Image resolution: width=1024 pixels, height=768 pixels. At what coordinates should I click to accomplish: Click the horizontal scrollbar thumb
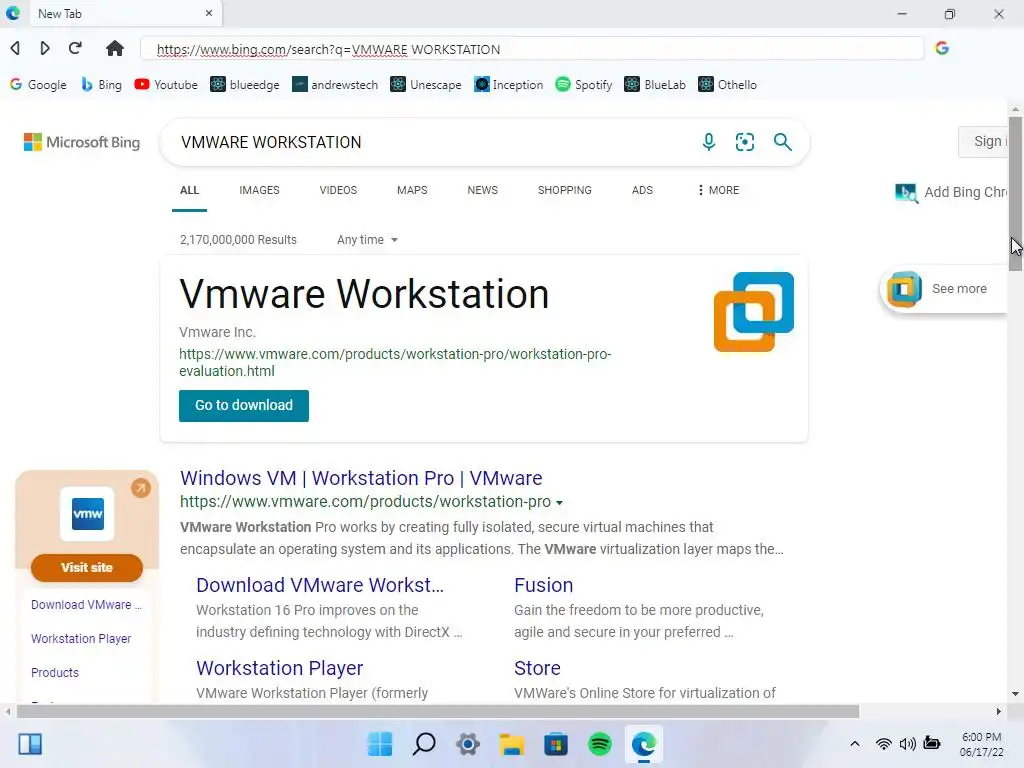438,711
